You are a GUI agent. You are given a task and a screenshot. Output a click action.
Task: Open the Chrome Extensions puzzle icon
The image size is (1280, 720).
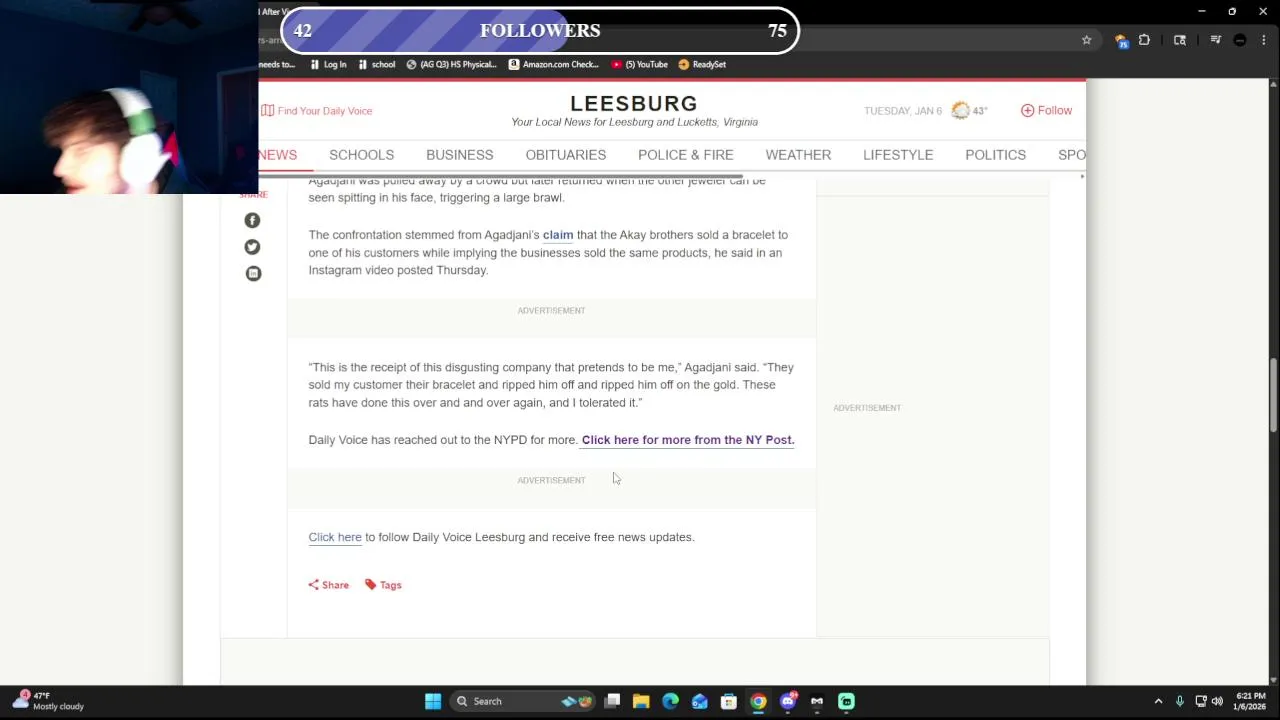click(1144, 40)
